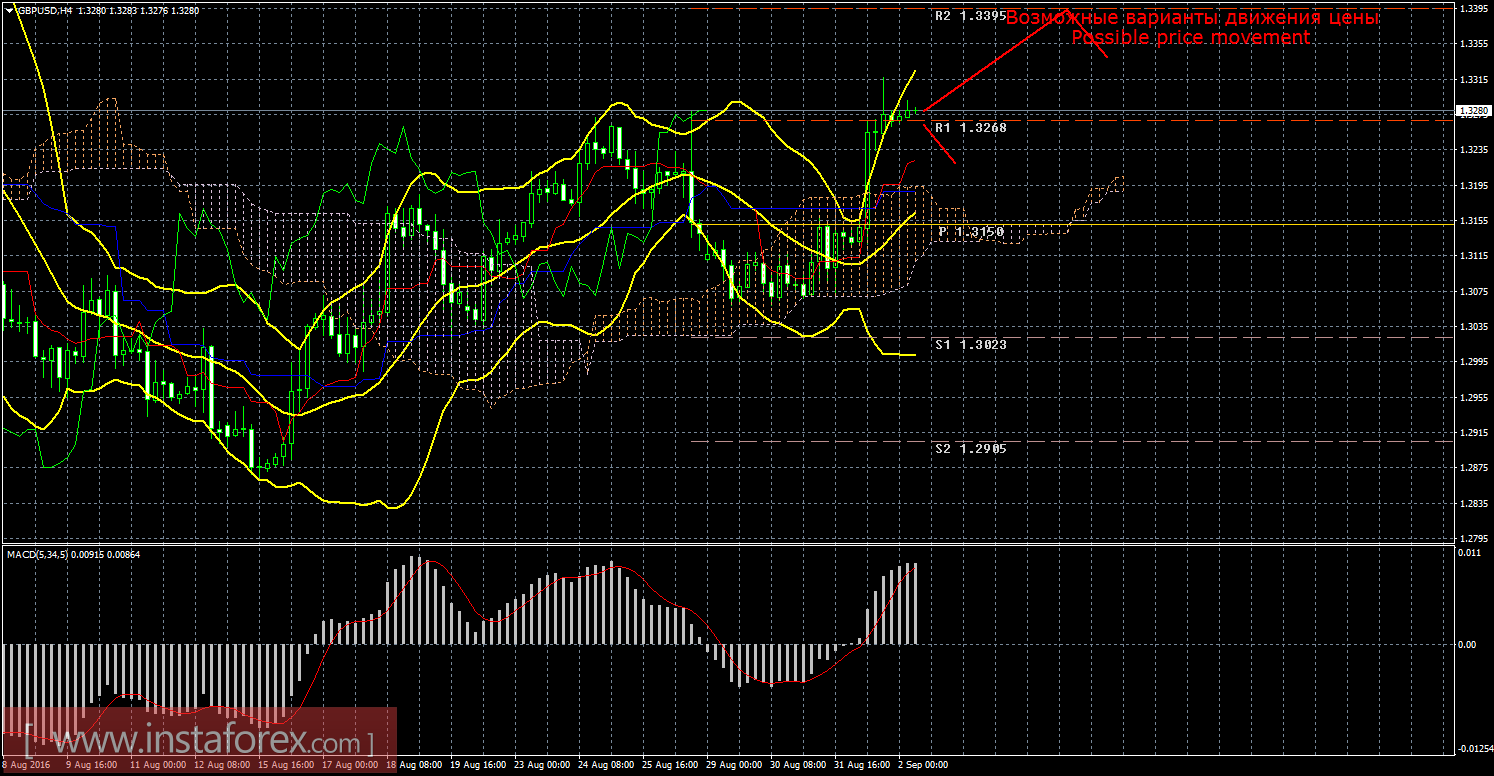Select the R2 1.3395 resistance label
This screenshot has height=776, width=1494.
pos(970,16)
